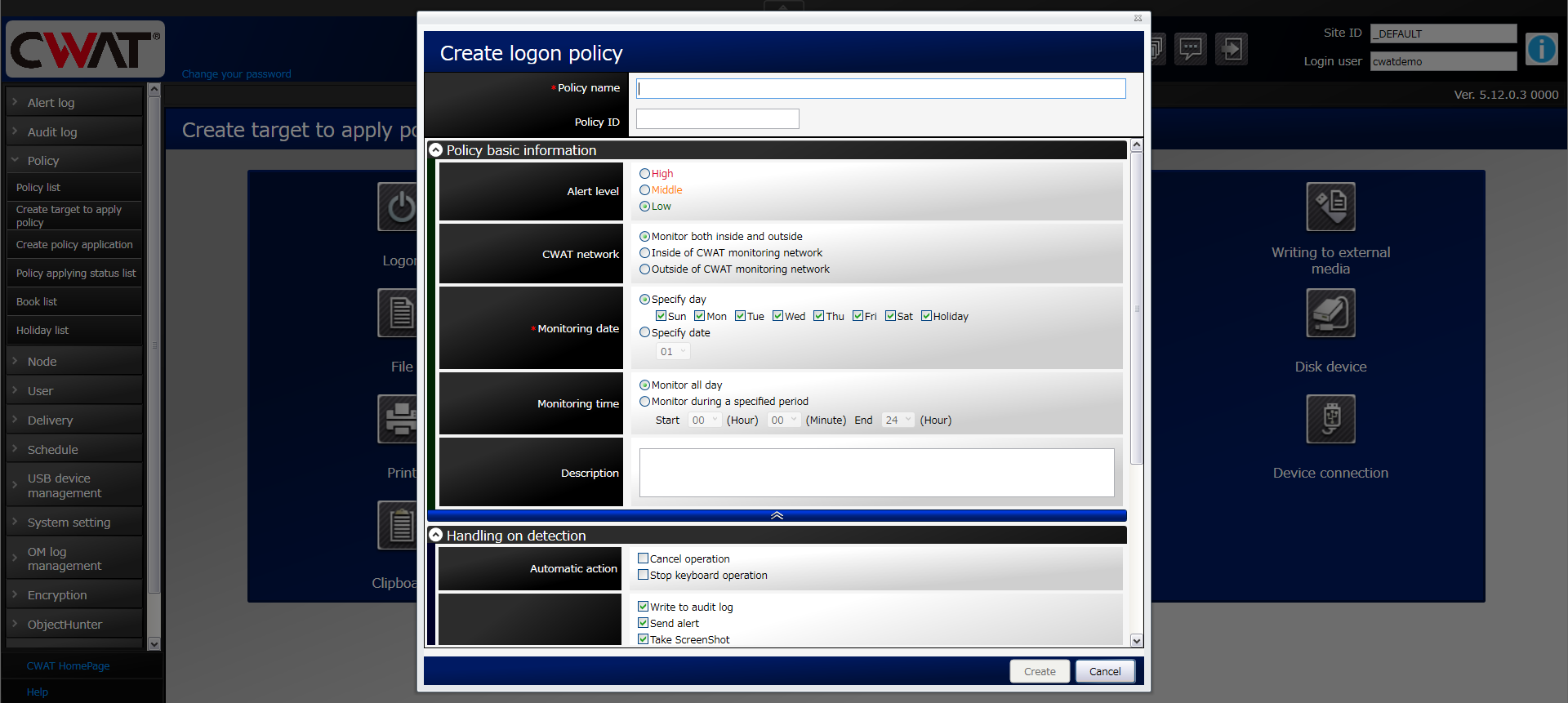
Task: Choose Monitor both inside and outside
Action: coord(644,237)
